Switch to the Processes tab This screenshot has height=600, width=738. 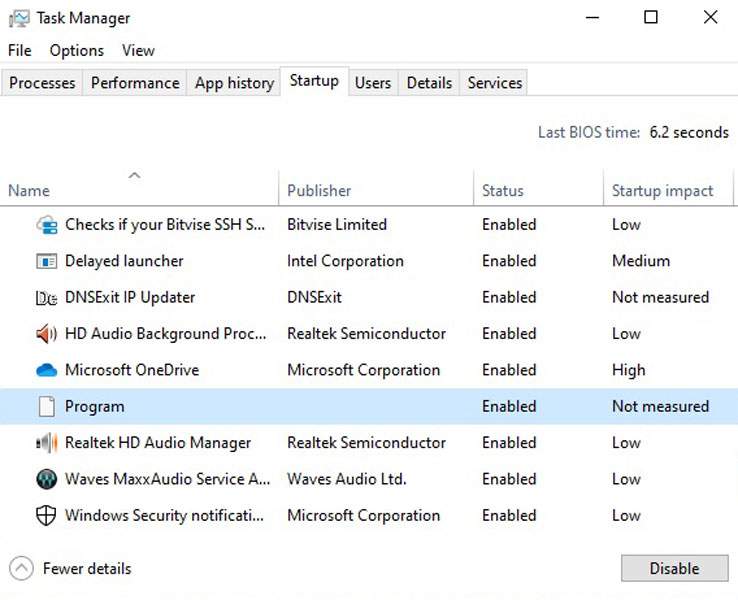[x=42, y=83]
